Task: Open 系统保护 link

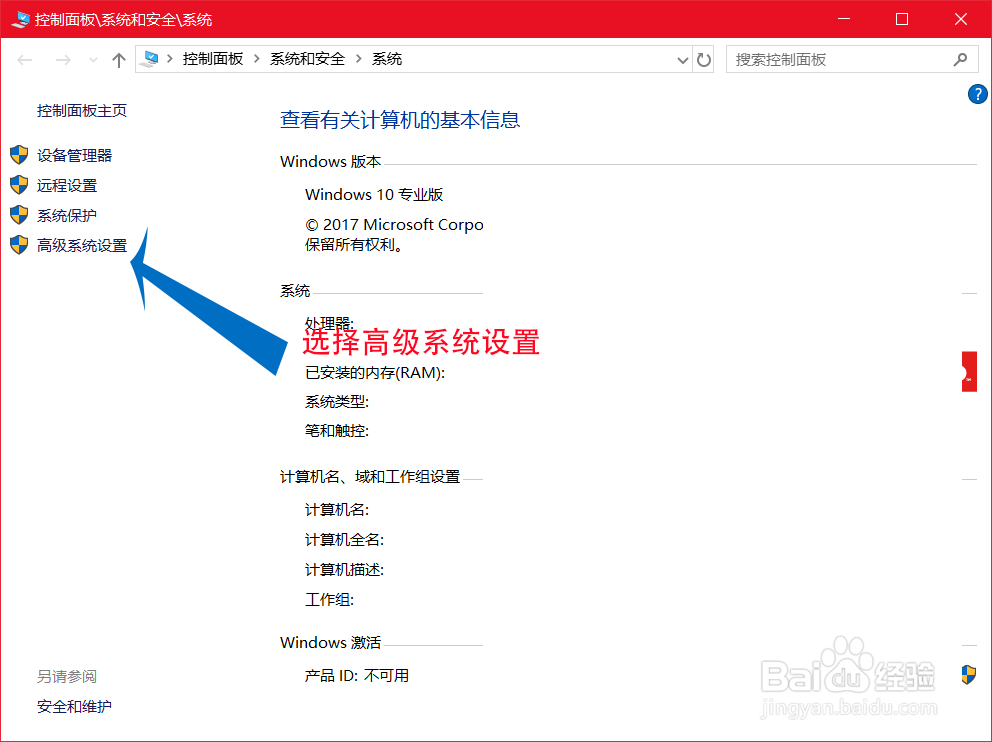Action: click(x=66, y=216)
